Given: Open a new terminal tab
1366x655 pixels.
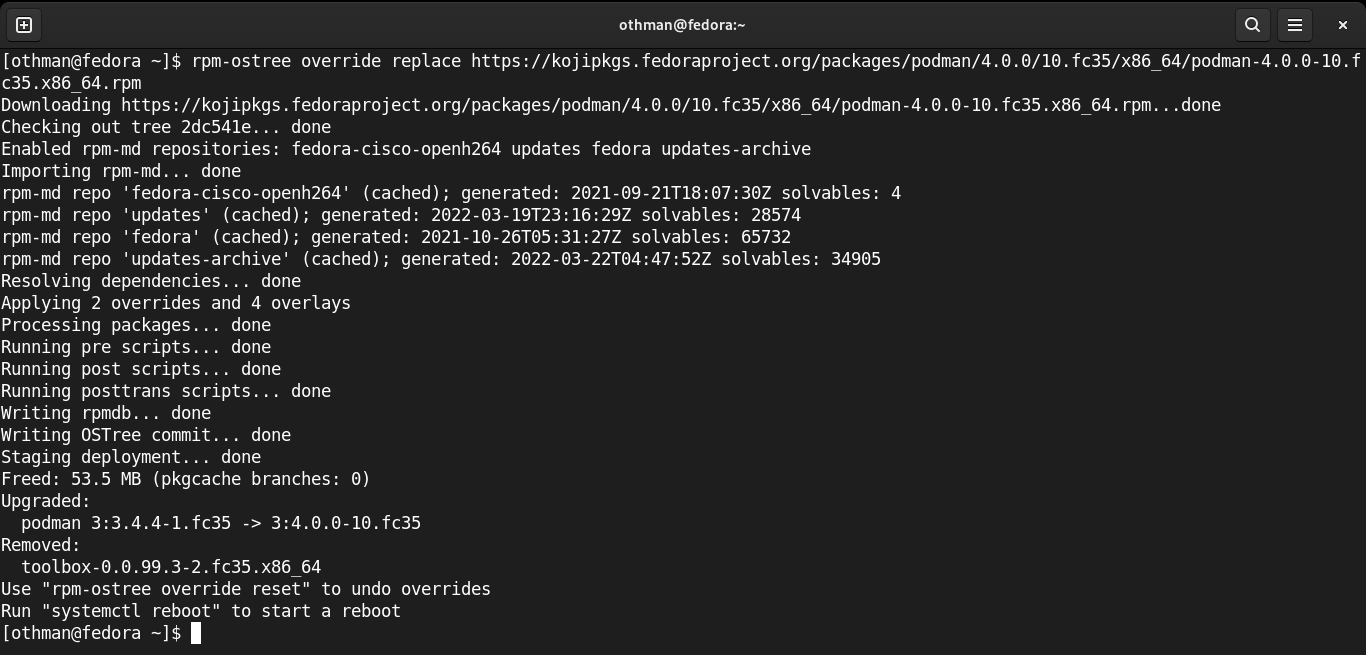Looking at the screenshot, I should click(24, 25).
